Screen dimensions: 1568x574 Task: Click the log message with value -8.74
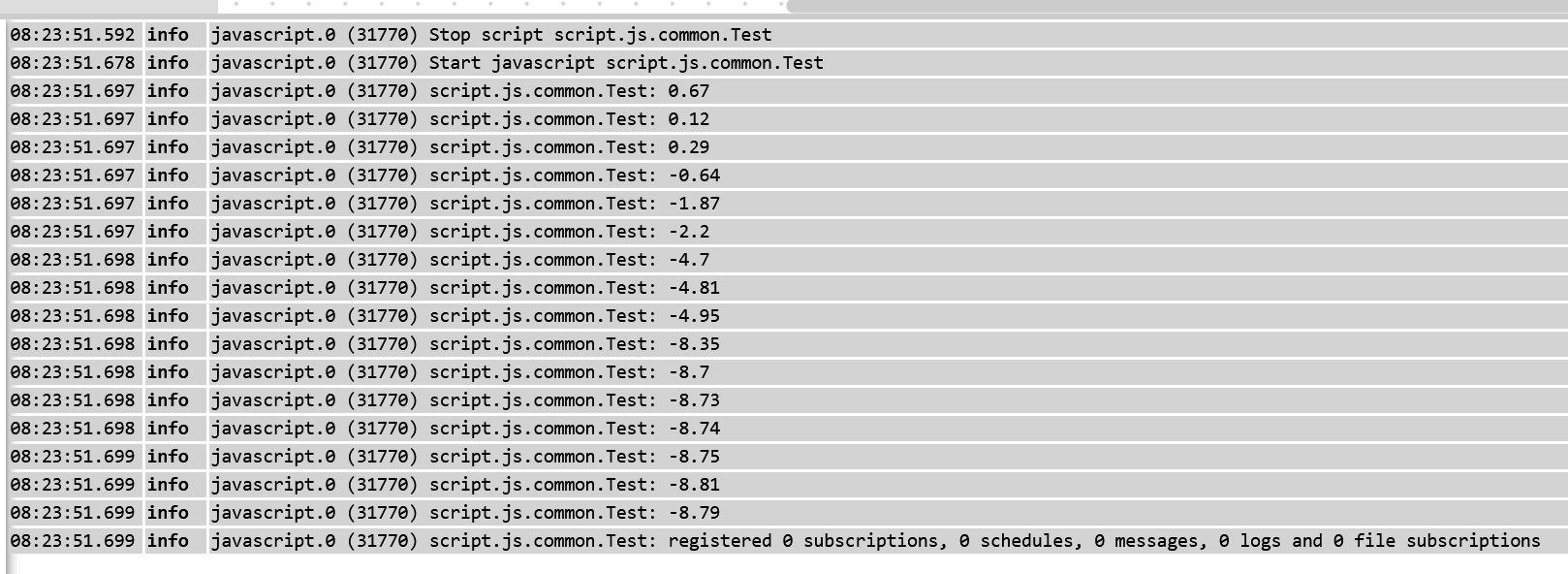pyautogui.click(x=787, y=429)
